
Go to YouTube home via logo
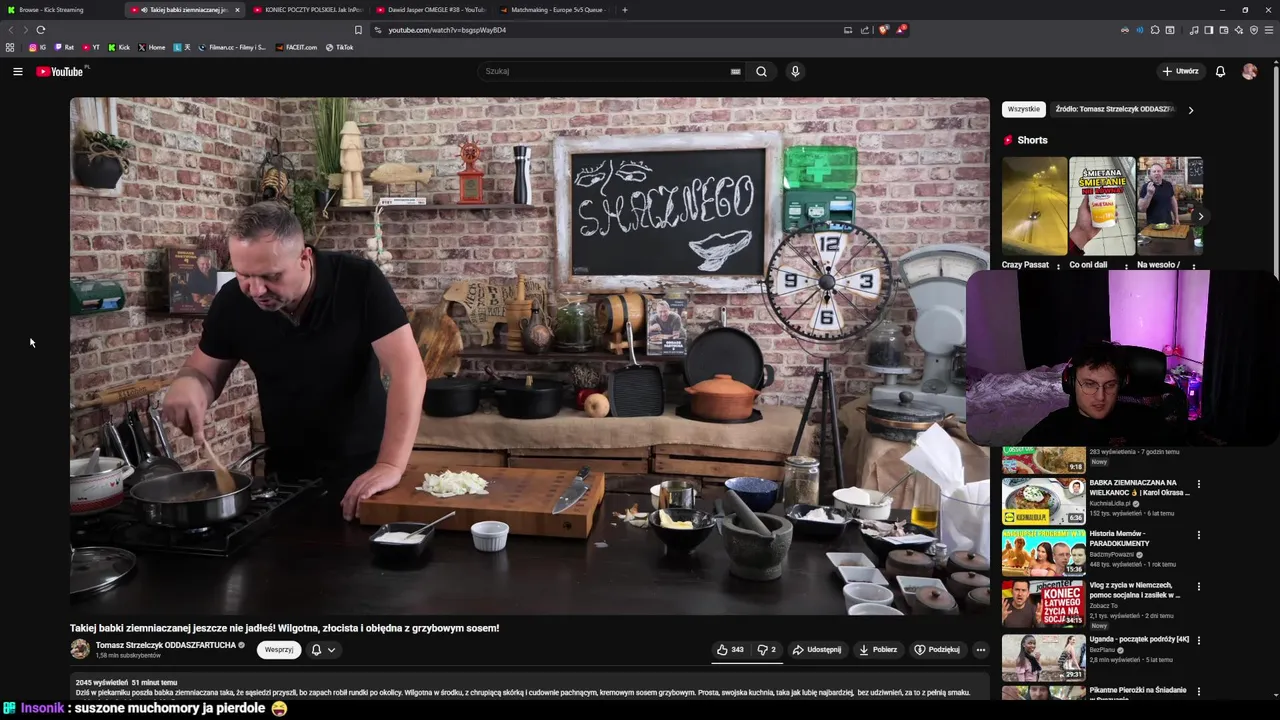pyautogui.click(x=62, y=71)
